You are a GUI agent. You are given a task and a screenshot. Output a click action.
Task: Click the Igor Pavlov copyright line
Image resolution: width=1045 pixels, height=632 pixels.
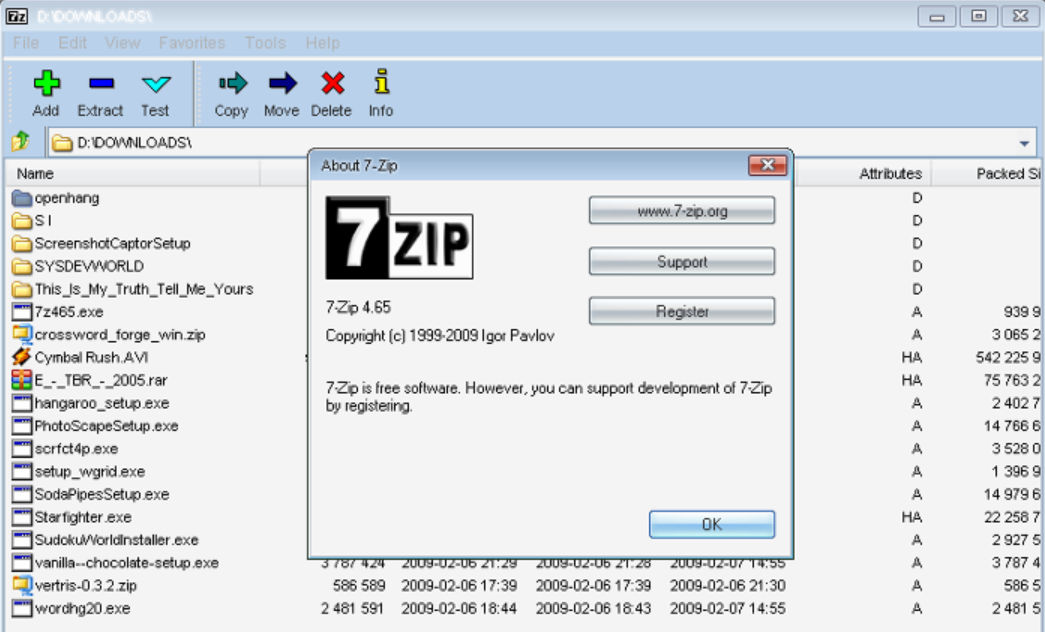tap(440, 335)
